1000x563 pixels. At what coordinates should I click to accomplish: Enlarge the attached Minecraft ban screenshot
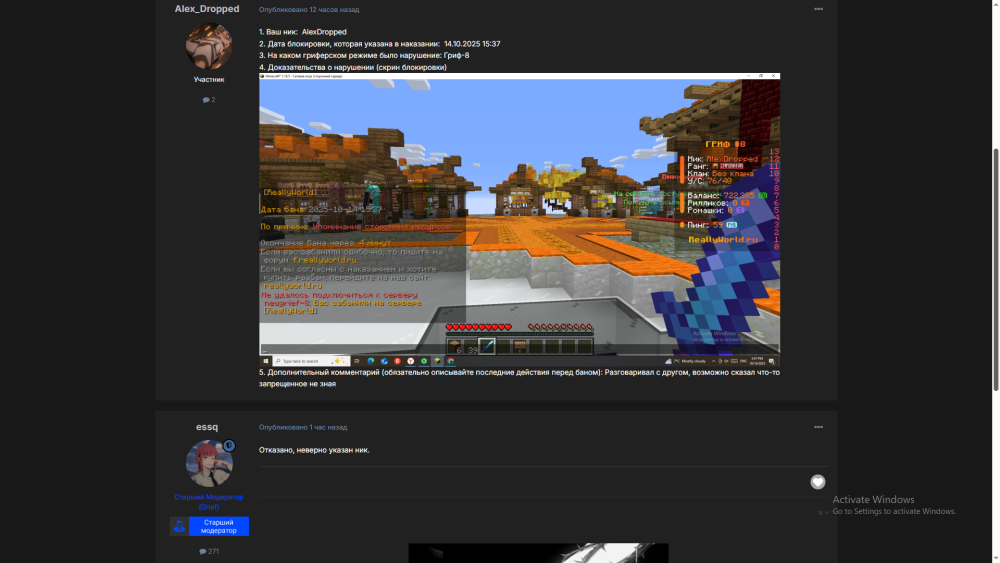pos(519,219)
